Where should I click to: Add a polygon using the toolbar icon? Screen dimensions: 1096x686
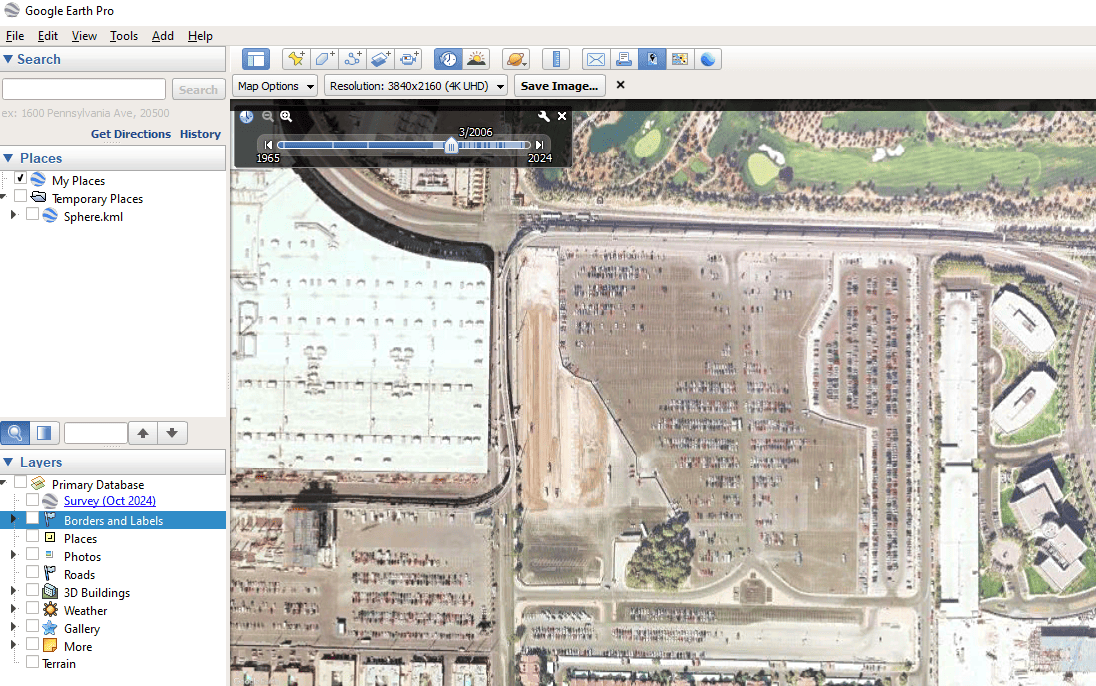point(324,59)
